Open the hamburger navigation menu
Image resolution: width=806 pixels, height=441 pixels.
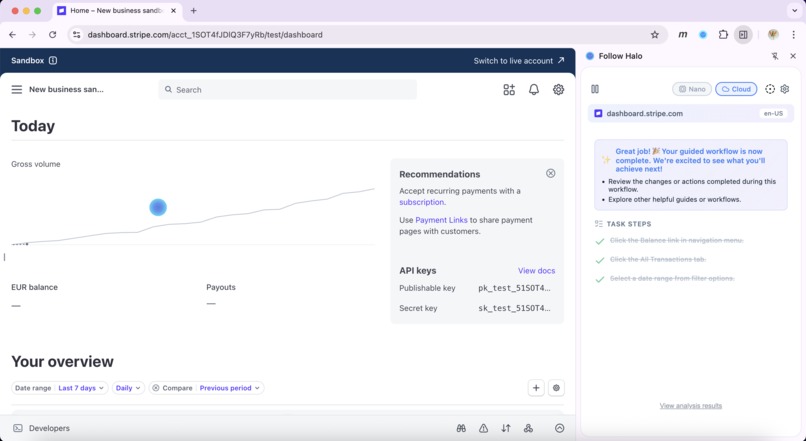point(17,89)
